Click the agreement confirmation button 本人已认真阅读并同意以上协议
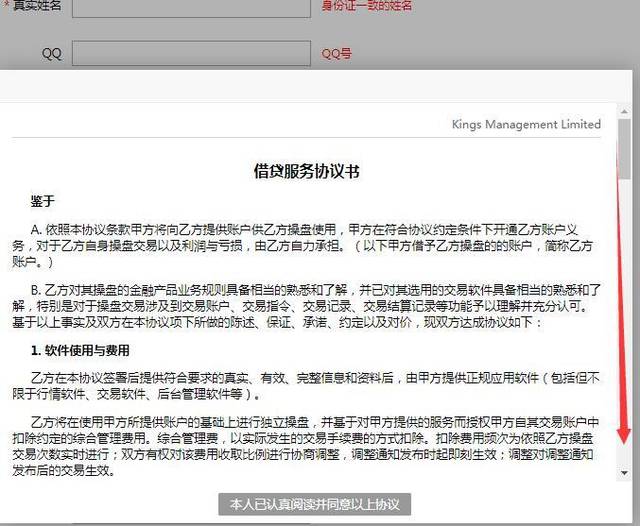Viewport: 640px width, 526px height. pyautogui.click(x=314, y=504)
